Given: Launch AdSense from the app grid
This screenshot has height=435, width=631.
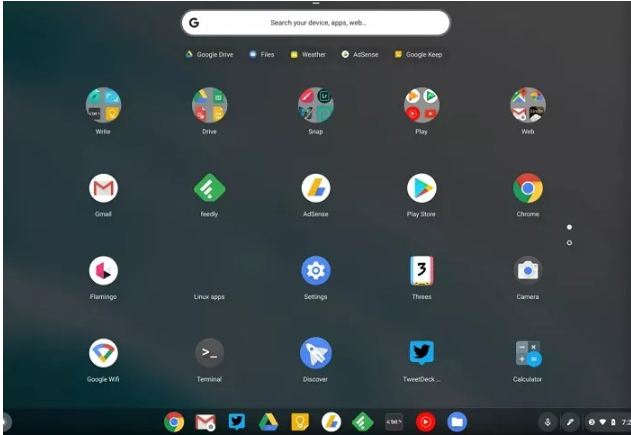Looking at the screenshot, I should point(316,188).
